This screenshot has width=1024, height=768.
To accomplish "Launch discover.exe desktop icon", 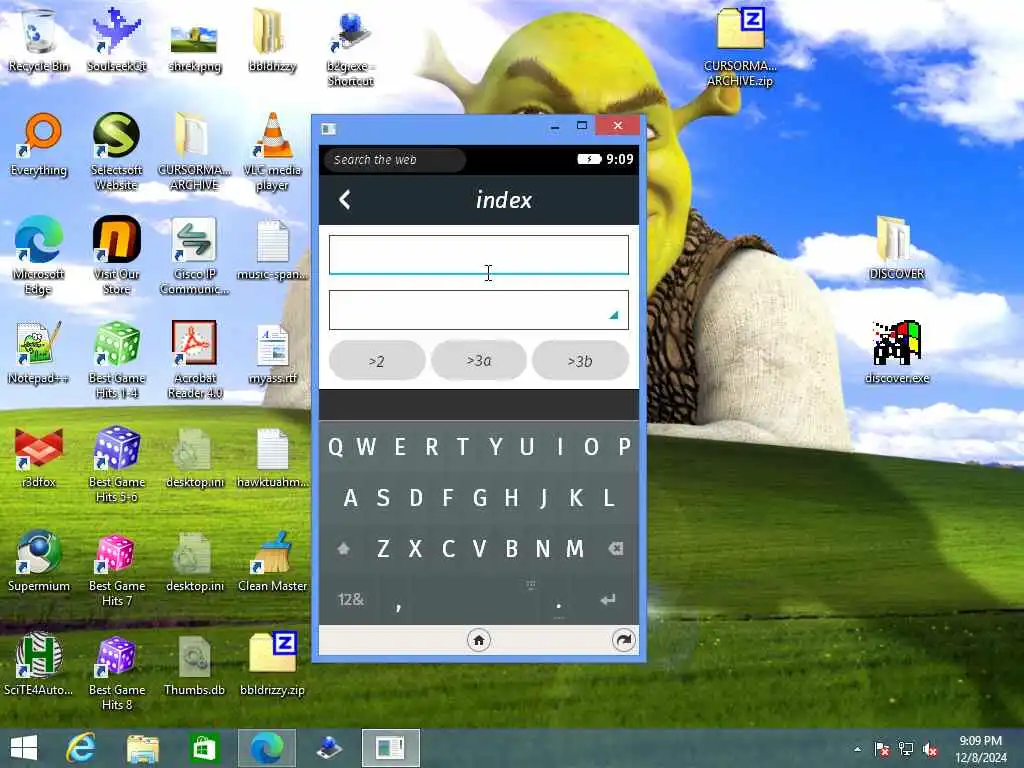I will click(x=897, y=351).
